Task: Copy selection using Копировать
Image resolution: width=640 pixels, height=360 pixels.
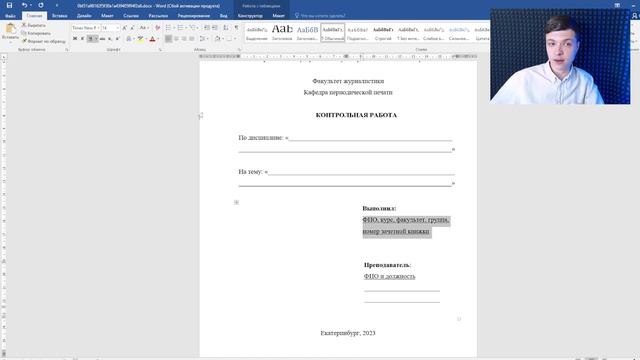Action: [x=36, y=33]
